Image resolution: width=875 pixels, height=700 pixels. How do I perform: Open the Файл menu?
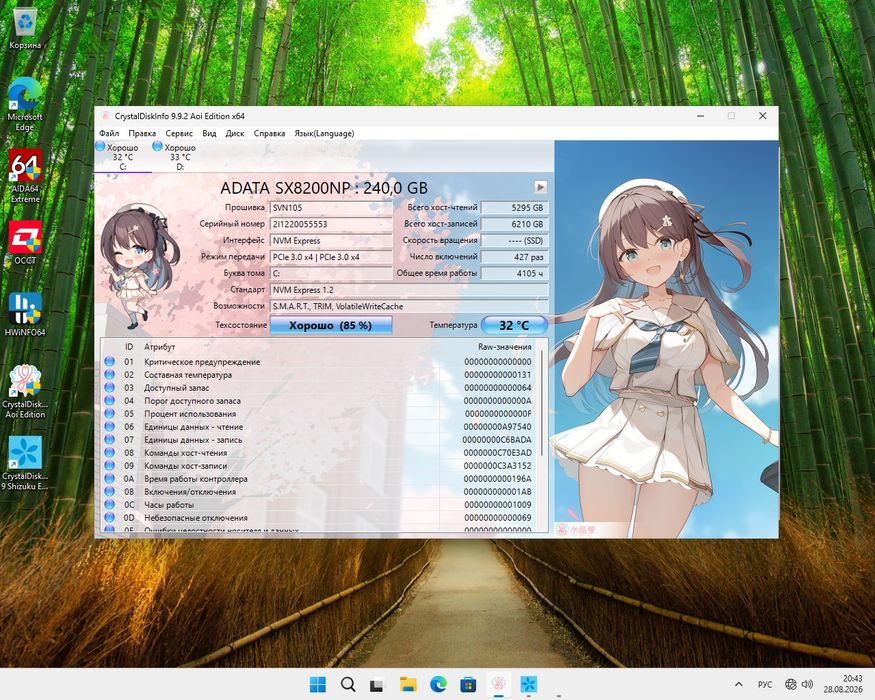pyautogui.click(x=109, y=133)
